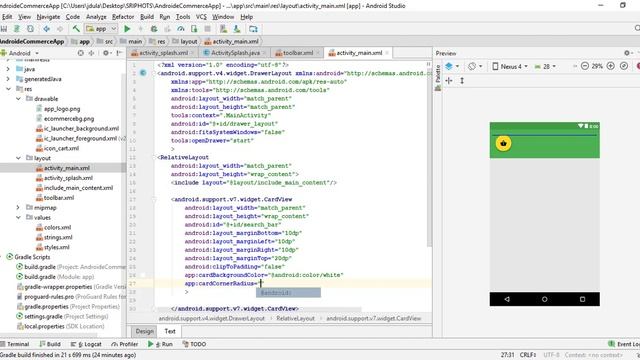Click the Debug app bug icon

[154, 29]
